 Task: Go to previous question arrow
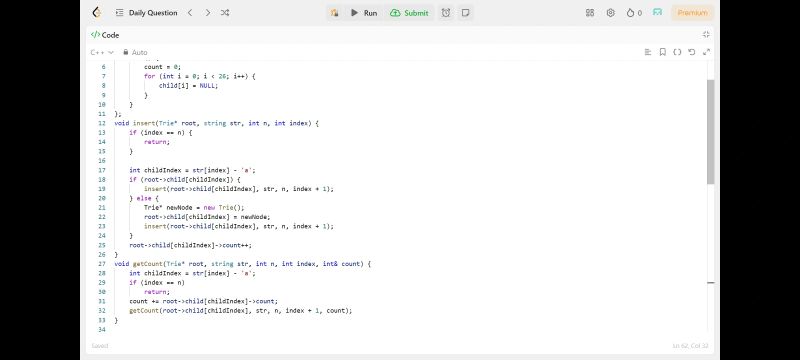[x=190, y=13]
